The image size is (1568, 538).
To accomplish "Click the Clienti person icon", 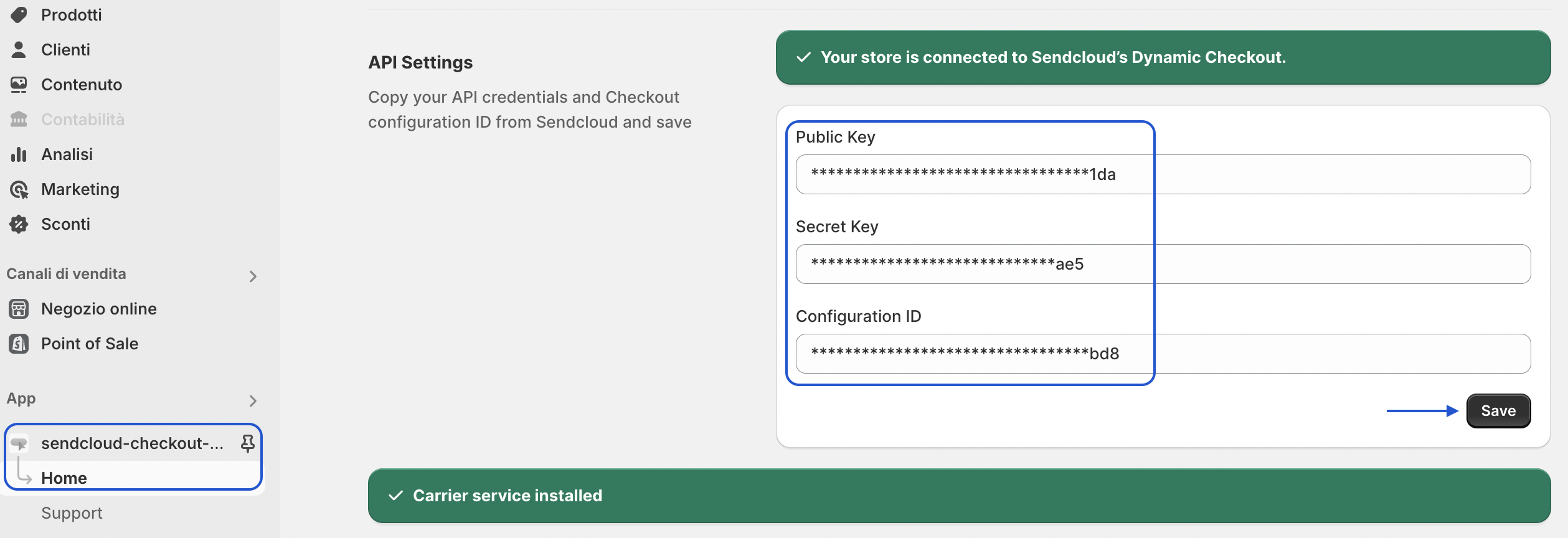I will click(19, 50).
